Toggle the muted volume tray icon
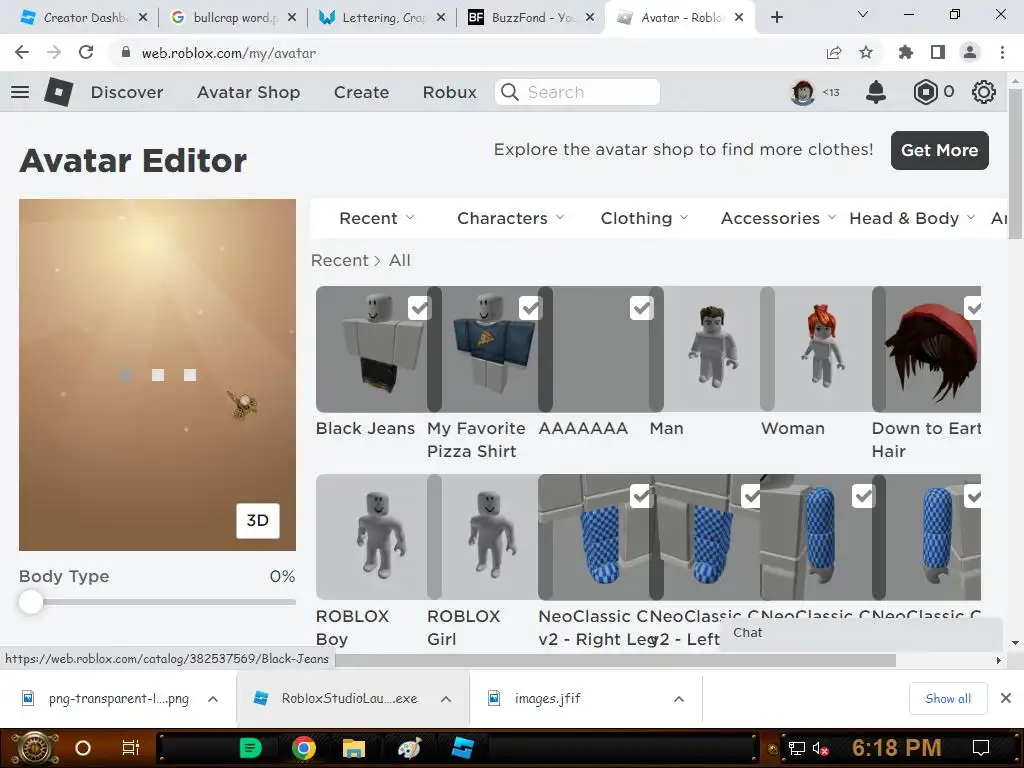The width and height of the screenshot is (1024, 768). tap(820, 748)
